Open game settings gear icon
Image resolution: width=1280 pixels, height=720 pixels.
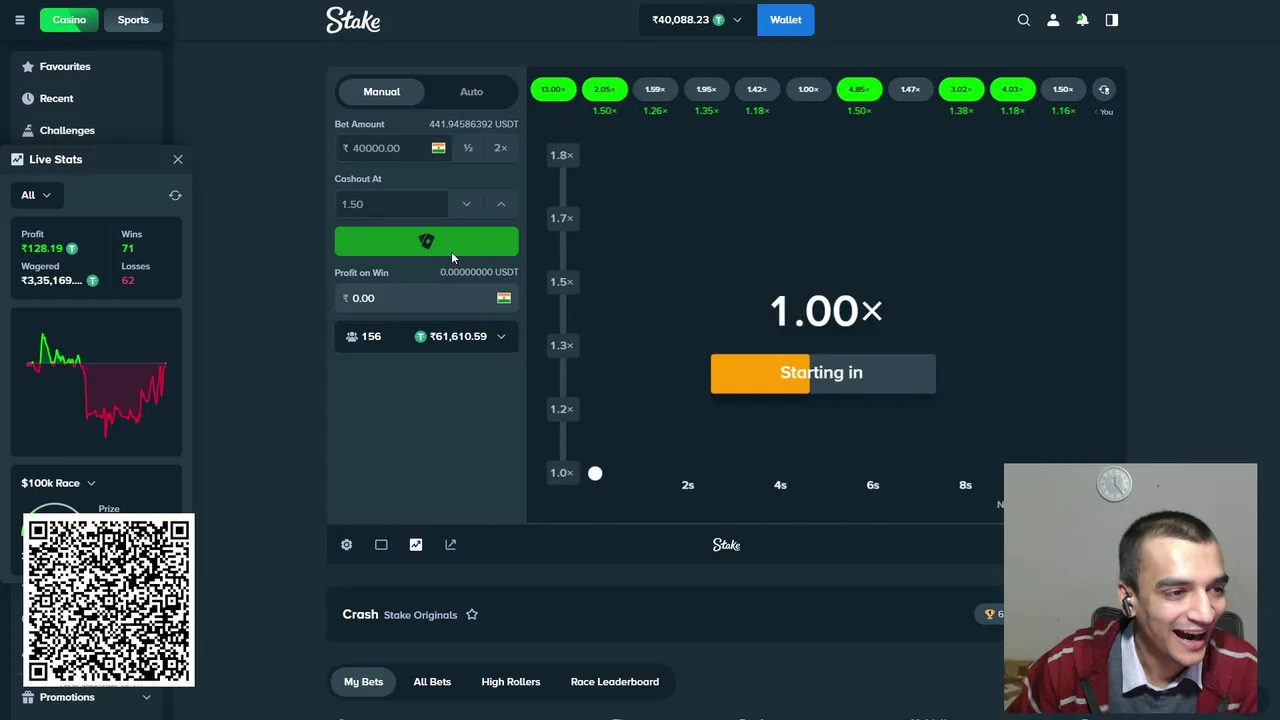point(346,545)
